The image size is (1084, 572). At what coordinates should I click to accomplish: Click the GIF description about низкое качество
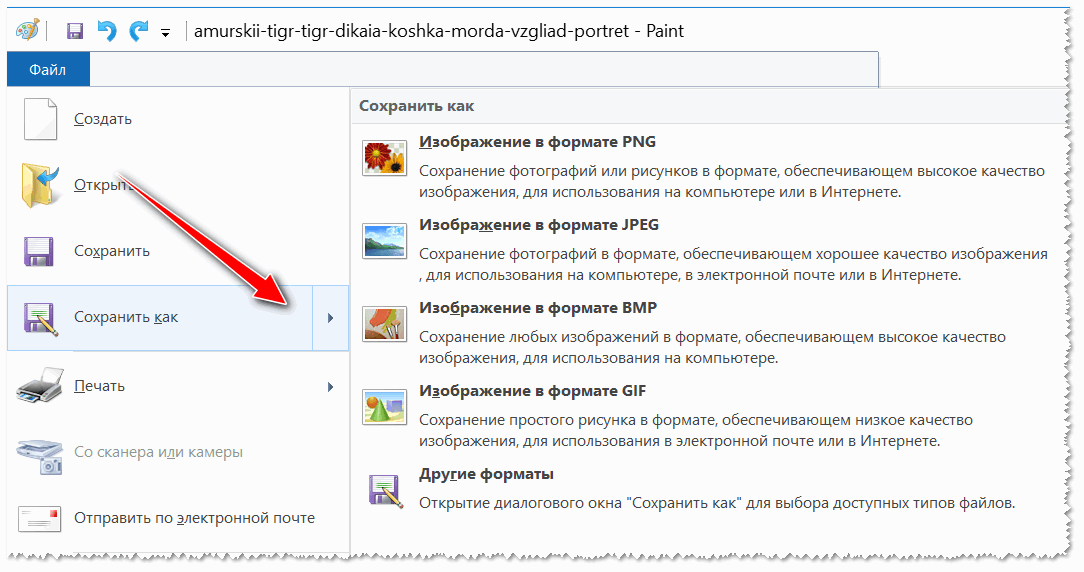click(695, 430)
